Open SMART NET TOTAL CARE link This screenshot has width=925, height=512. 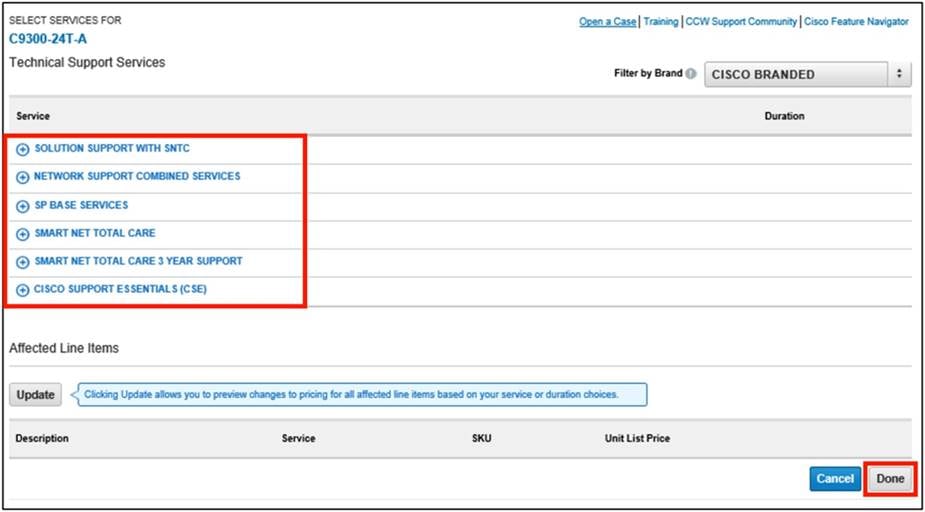(x=95, y=233)
